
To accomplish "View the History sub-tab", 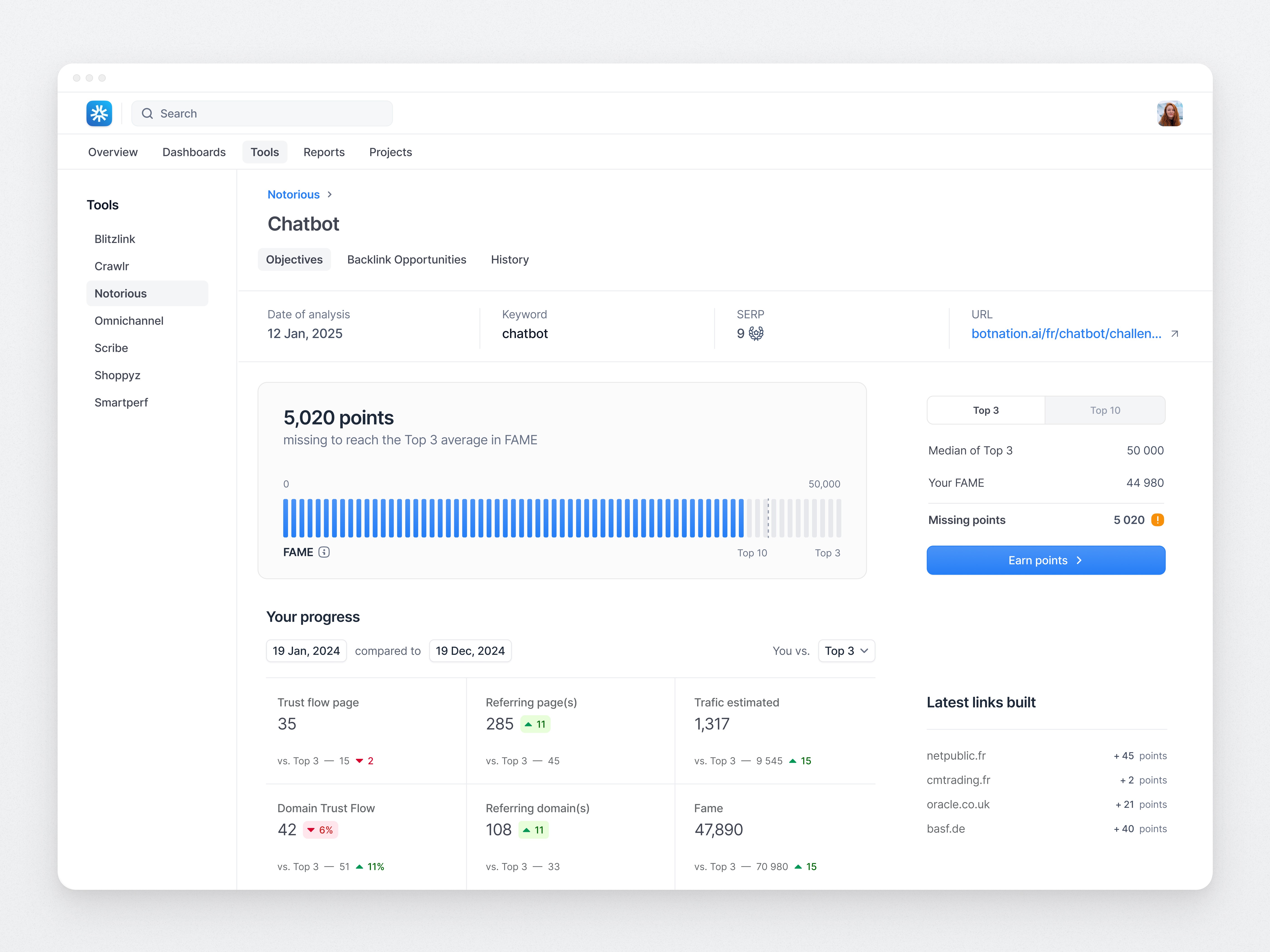I will (x=510, y=259).
